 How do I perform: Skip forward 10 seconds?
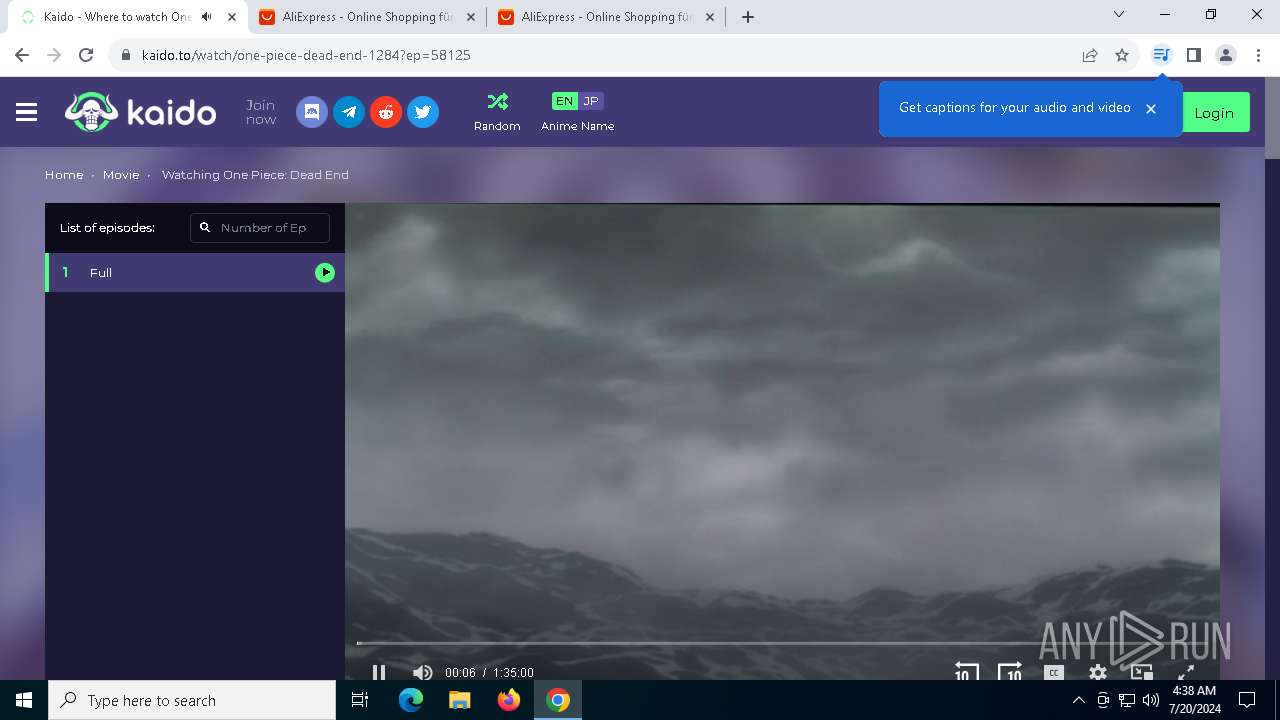[x=1010, y=672]
